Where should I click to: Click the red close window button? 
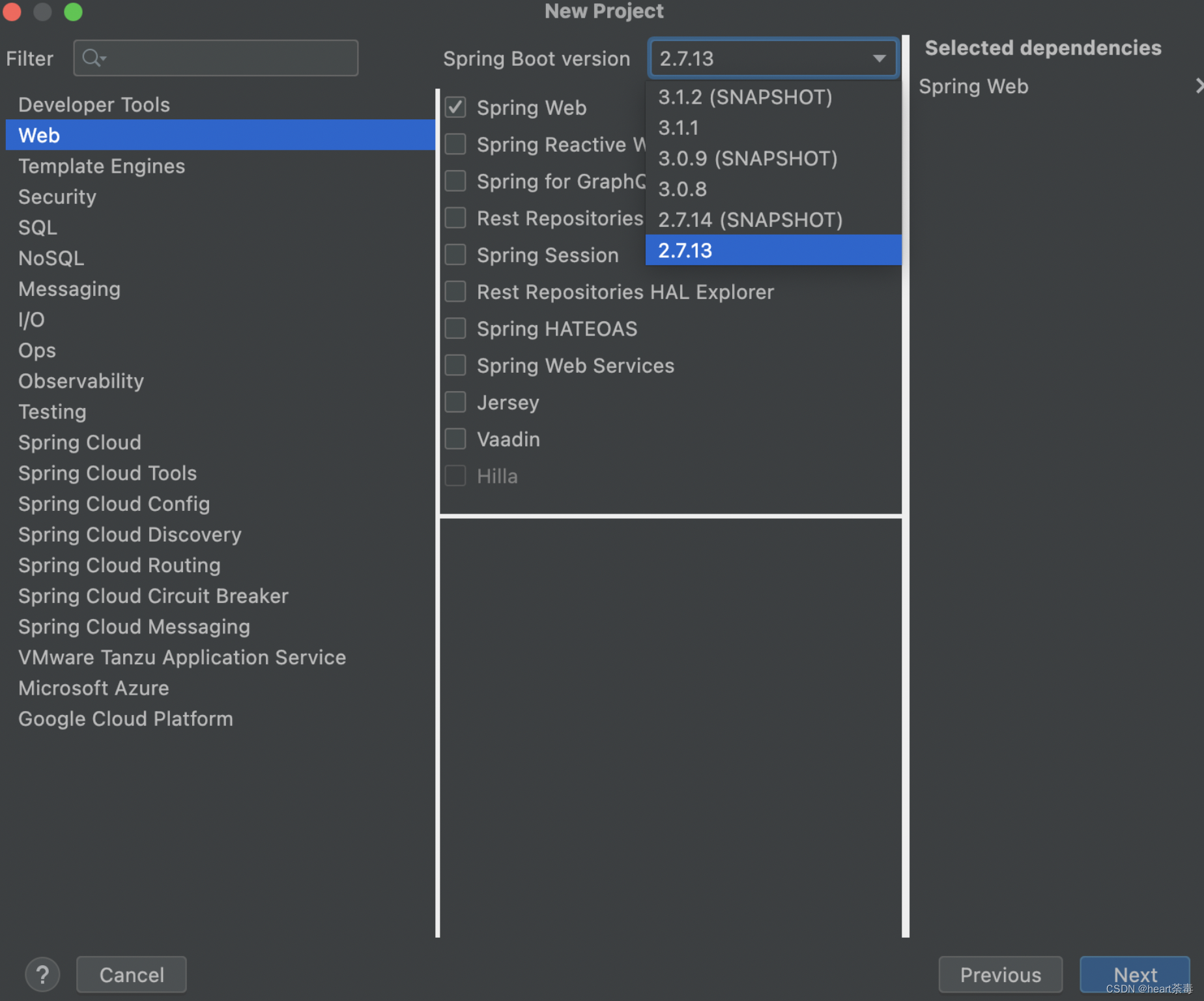(x=12, y=12)
